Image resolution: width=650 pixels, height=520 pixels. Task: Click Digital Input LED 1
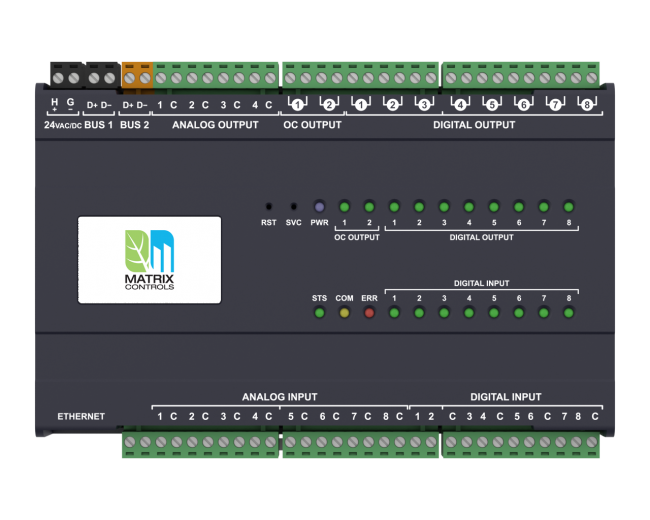point(395,314)
